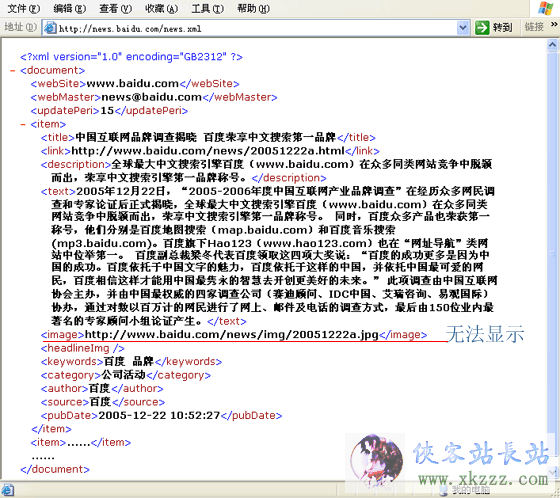Click the updatePeri value 15

point(107,111)
